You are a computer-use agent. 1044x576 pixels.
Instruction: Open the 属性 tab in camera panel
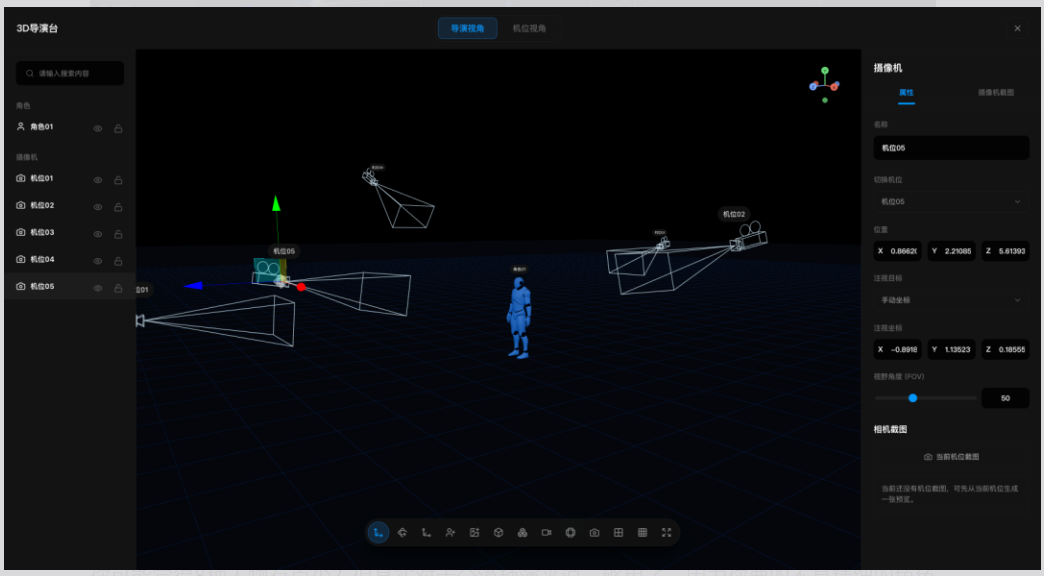coord(906,93)
